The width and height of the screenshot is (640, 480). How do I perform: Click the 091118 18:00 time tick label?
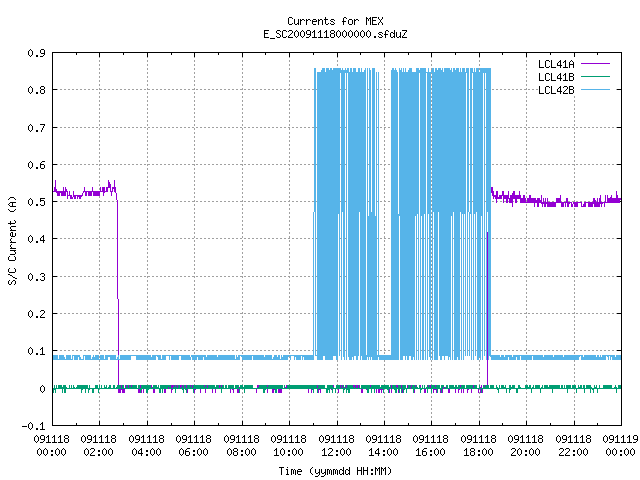coord(478,446)
